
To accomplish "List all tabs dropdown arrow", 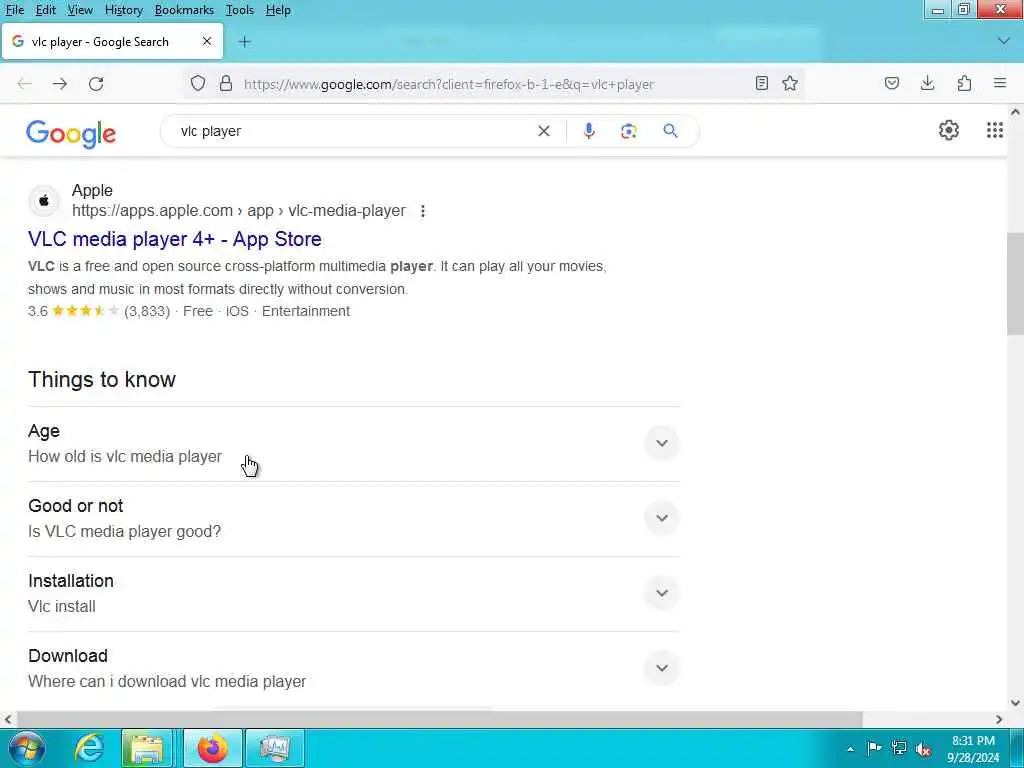I will click(1004, 41).
